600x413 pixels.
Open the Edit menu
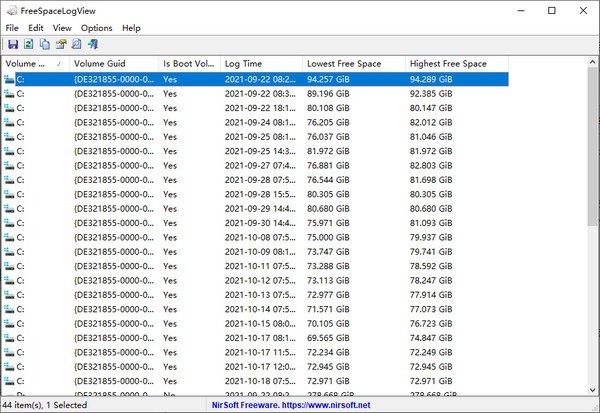(36, 28)
